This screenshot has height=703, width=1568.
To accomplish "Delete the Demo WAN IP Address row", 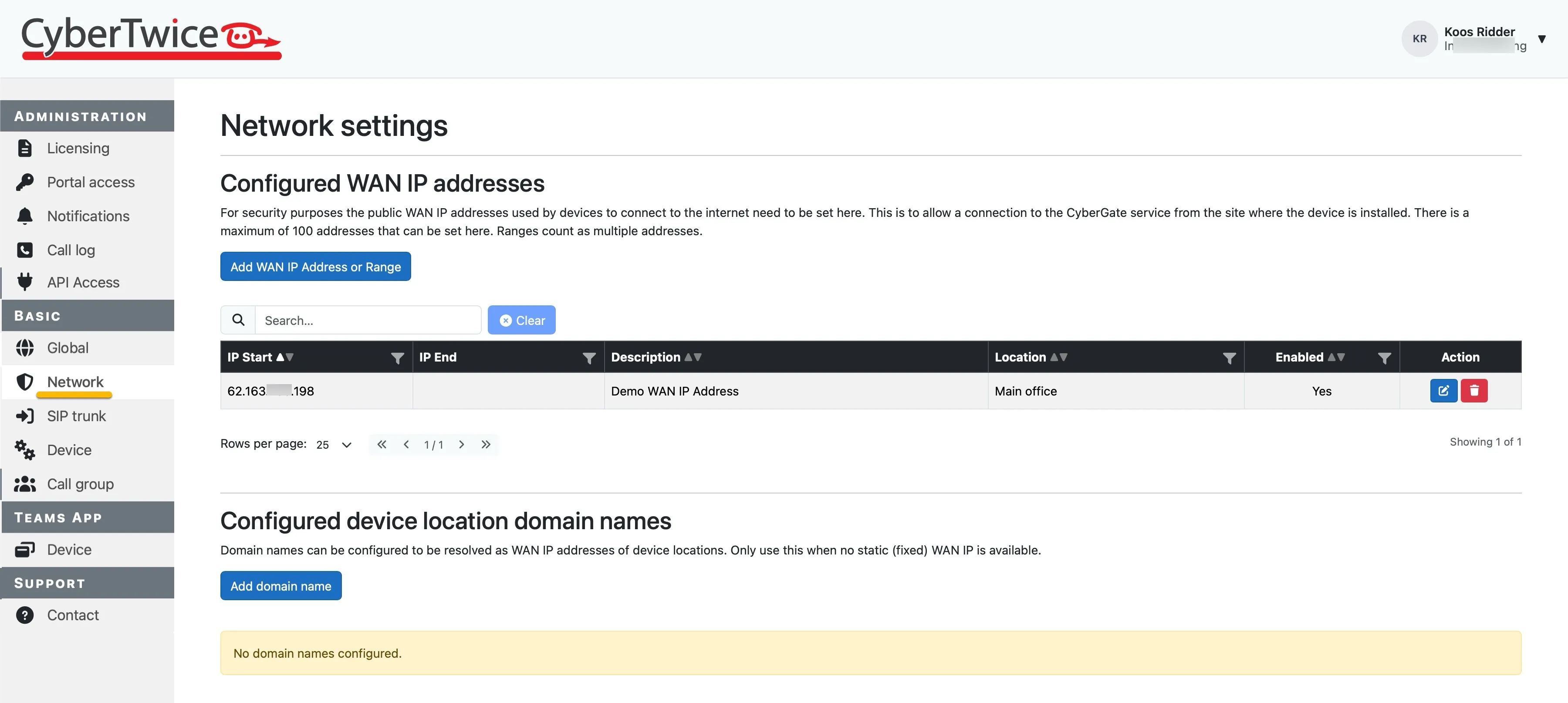I will 1473,391.
